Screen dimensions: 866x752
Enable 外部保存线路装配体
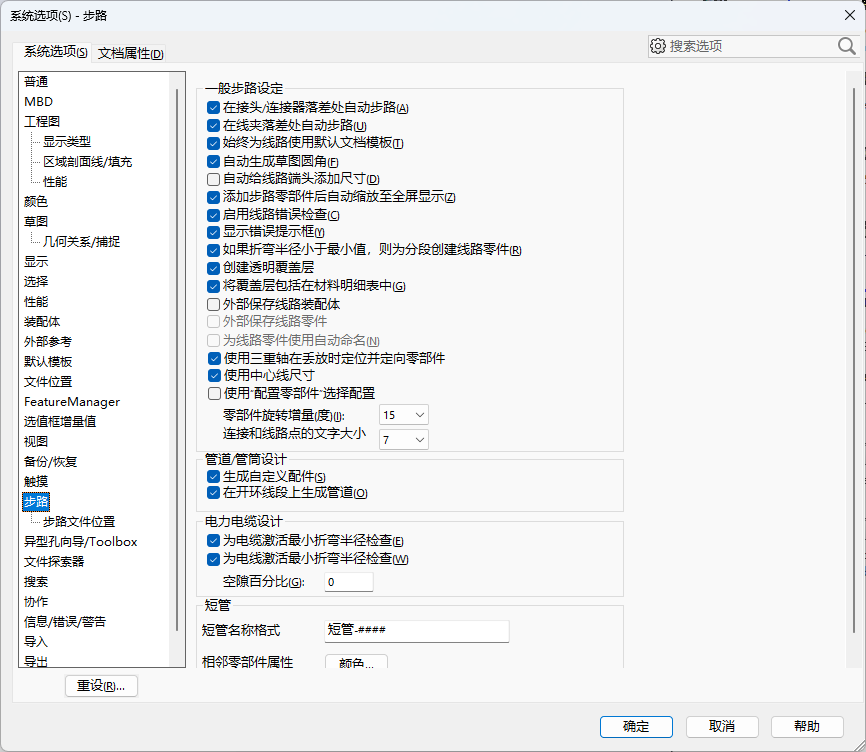point(213,304)
